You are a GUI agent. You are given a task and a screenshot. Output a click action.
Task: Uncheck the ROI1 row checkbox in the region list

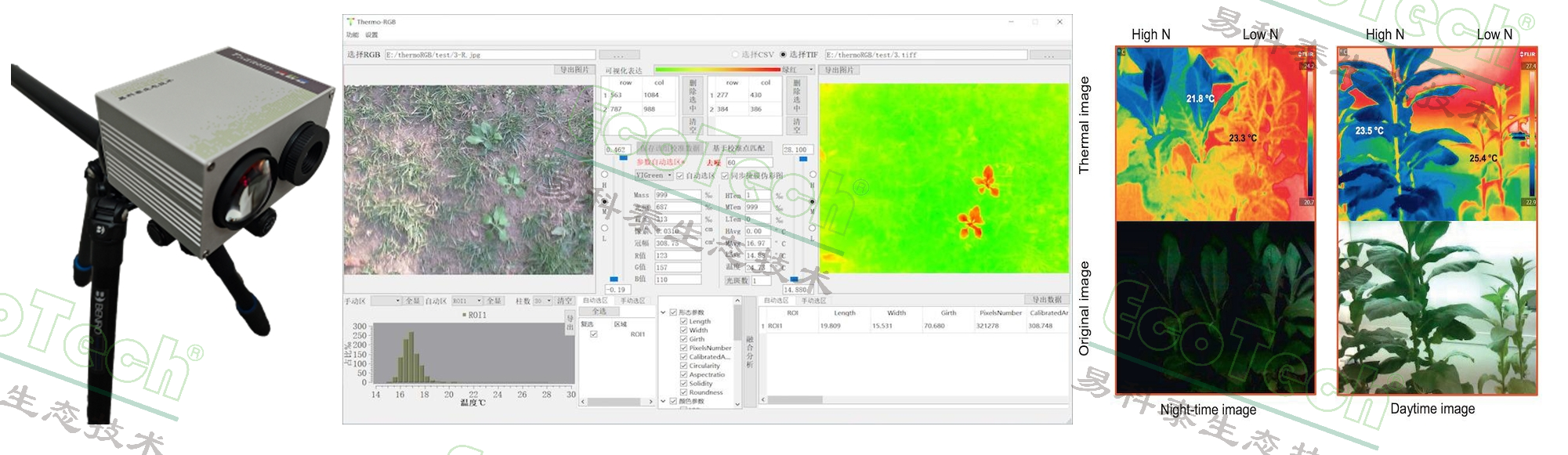click(x=593, y=334)
